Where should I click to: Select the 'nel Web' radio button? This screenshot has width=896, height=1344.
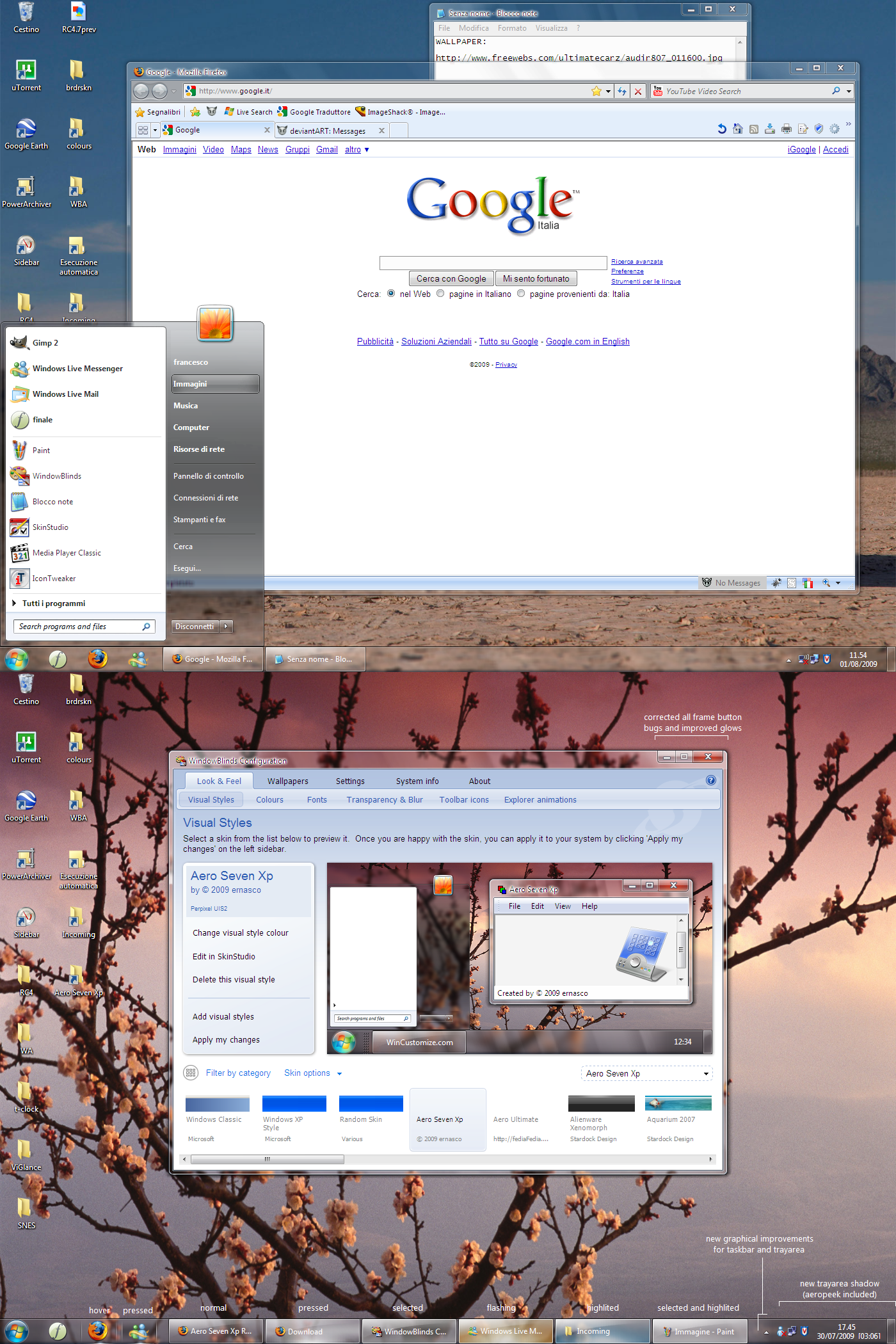tap(391, 294)
